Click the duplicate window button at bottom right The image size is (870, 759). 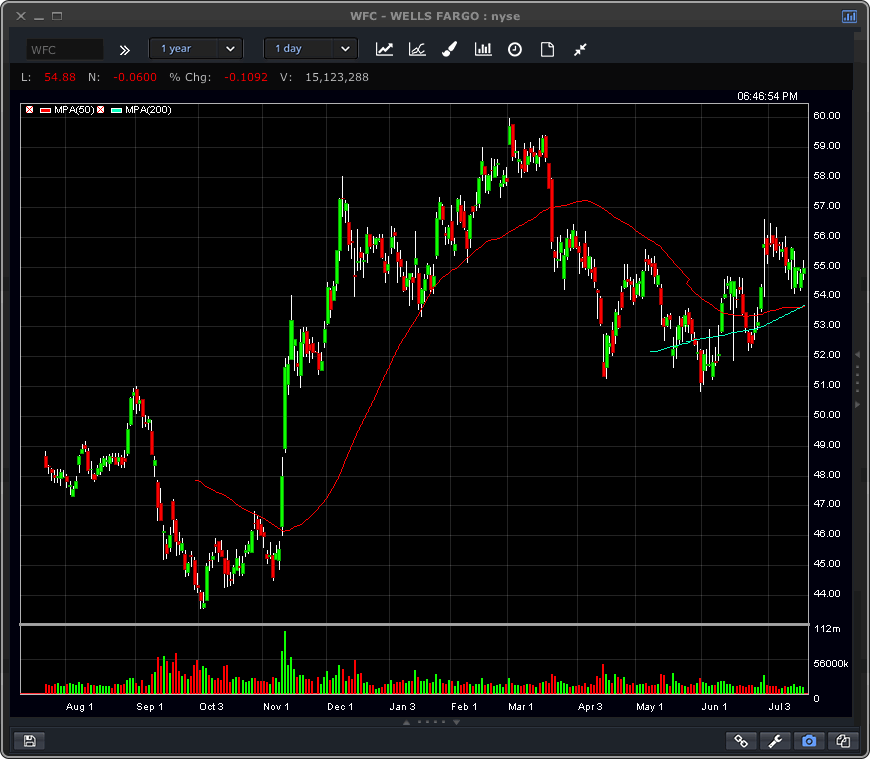tap(843, 741)
